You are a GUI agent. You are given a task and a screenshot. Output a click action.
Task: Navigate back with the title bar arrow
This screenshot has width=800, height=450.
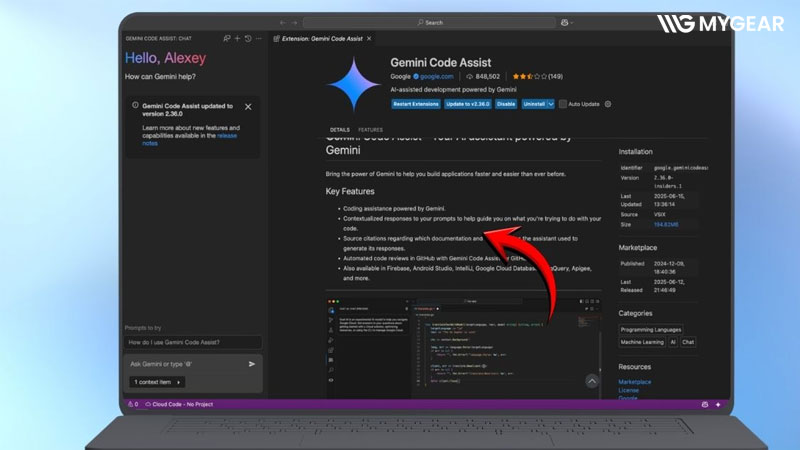point(283,22)
